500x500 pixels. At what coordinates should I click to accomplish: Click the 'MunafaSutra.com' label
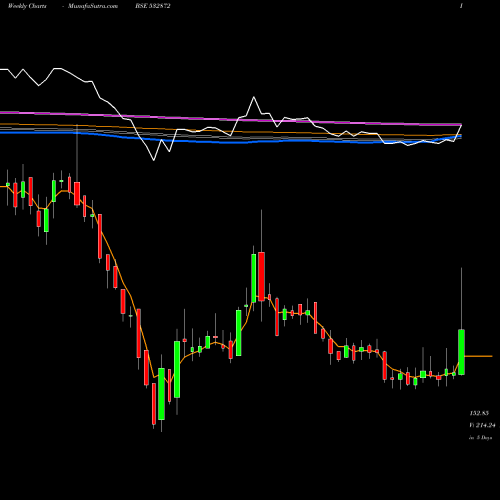point(93,6)
